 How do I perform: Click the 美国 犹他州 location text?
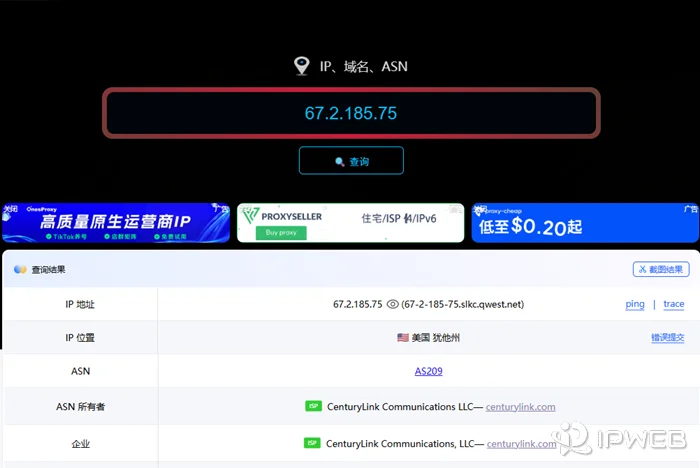tap(435, 338)
